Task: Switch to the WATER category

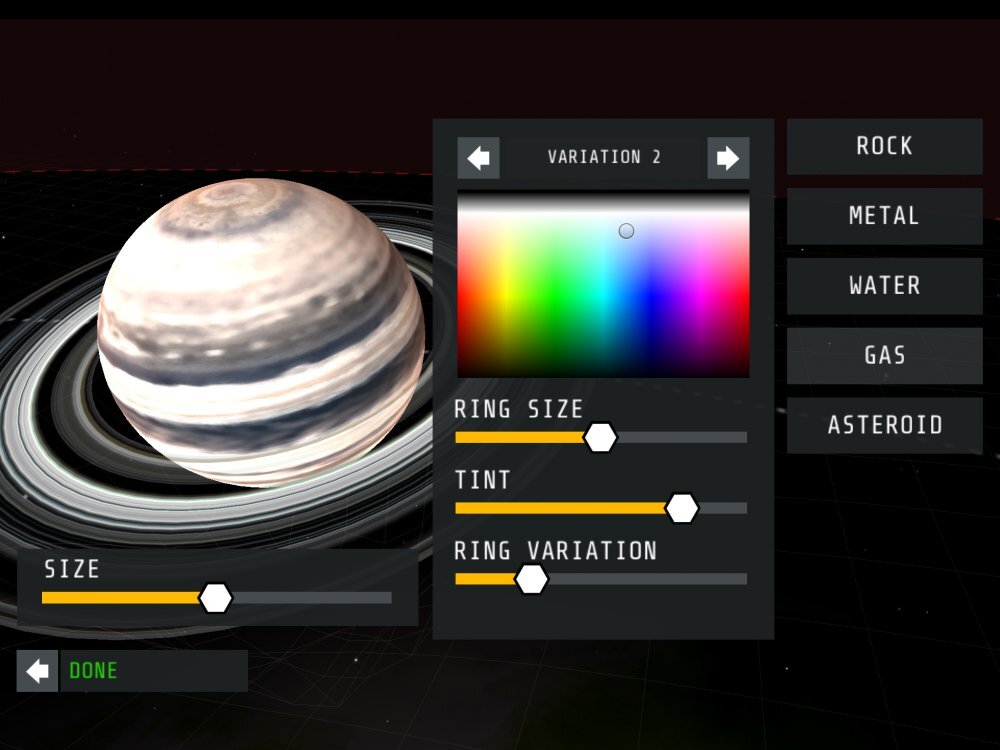Action: (x=884, y=286)
